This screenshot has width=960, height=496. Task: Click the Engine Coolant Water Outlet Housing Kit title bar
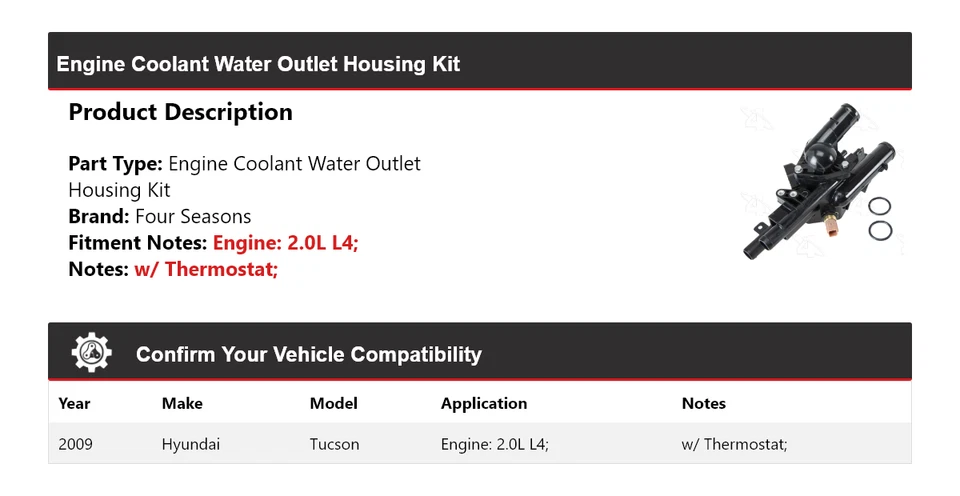pos(258,64)
